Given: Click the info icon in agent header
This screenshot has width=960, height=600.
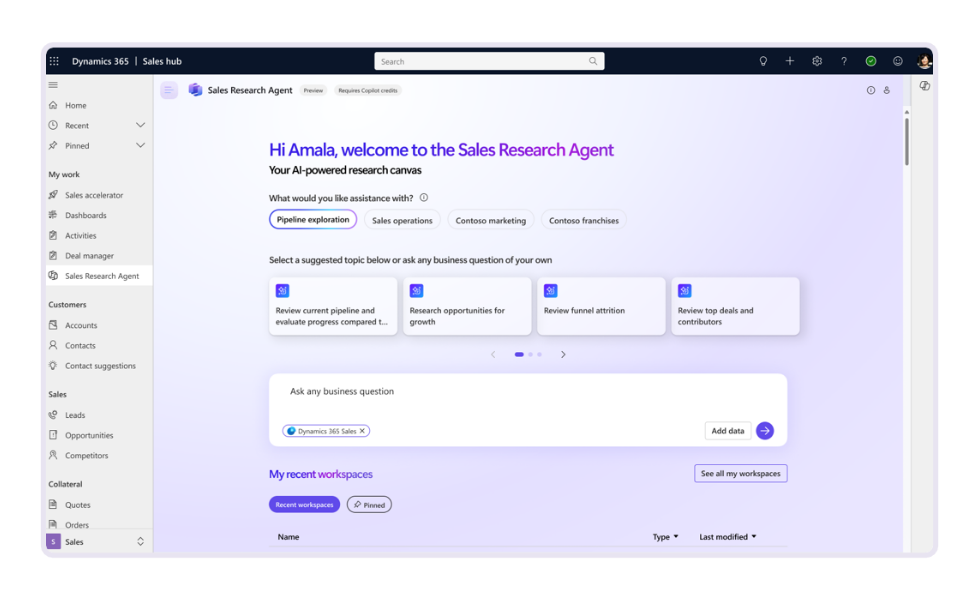Looking at the screenshot, I should click(x=871, y=91).
